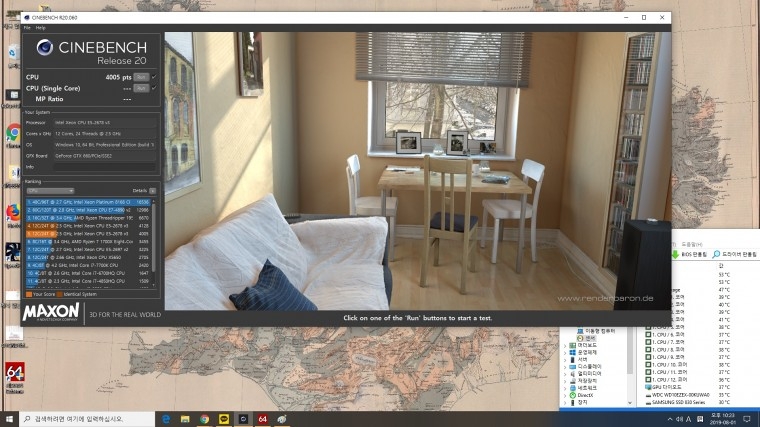Click the taskbar clock showing 10:23

(x=723, y=419)
